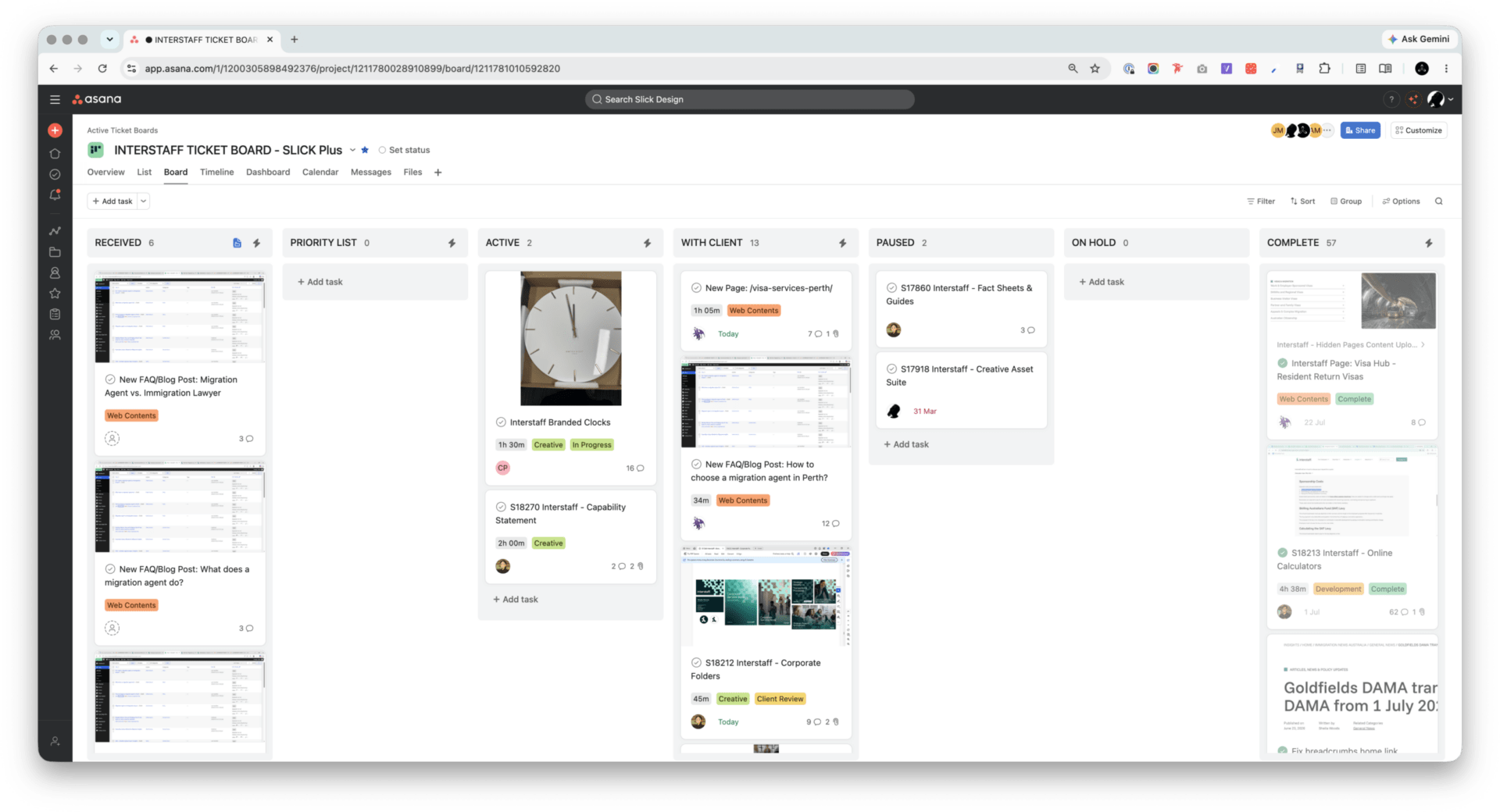Open the Goals person icon in the sidebar

(55, 273)
